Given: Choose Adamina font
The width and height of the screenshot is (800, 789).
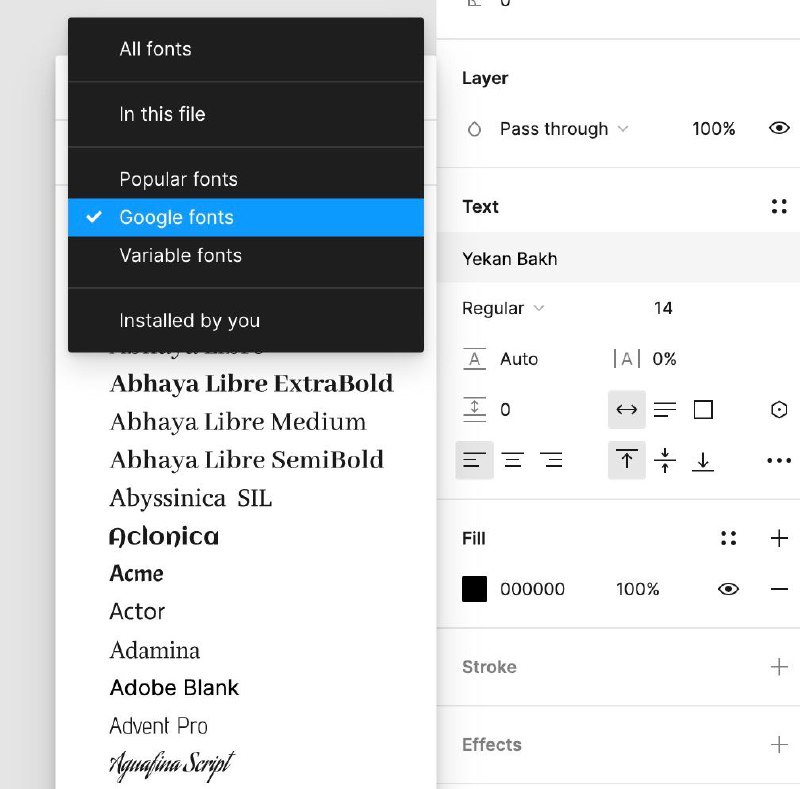Looking at the screenshot, I should pos(155,650).
